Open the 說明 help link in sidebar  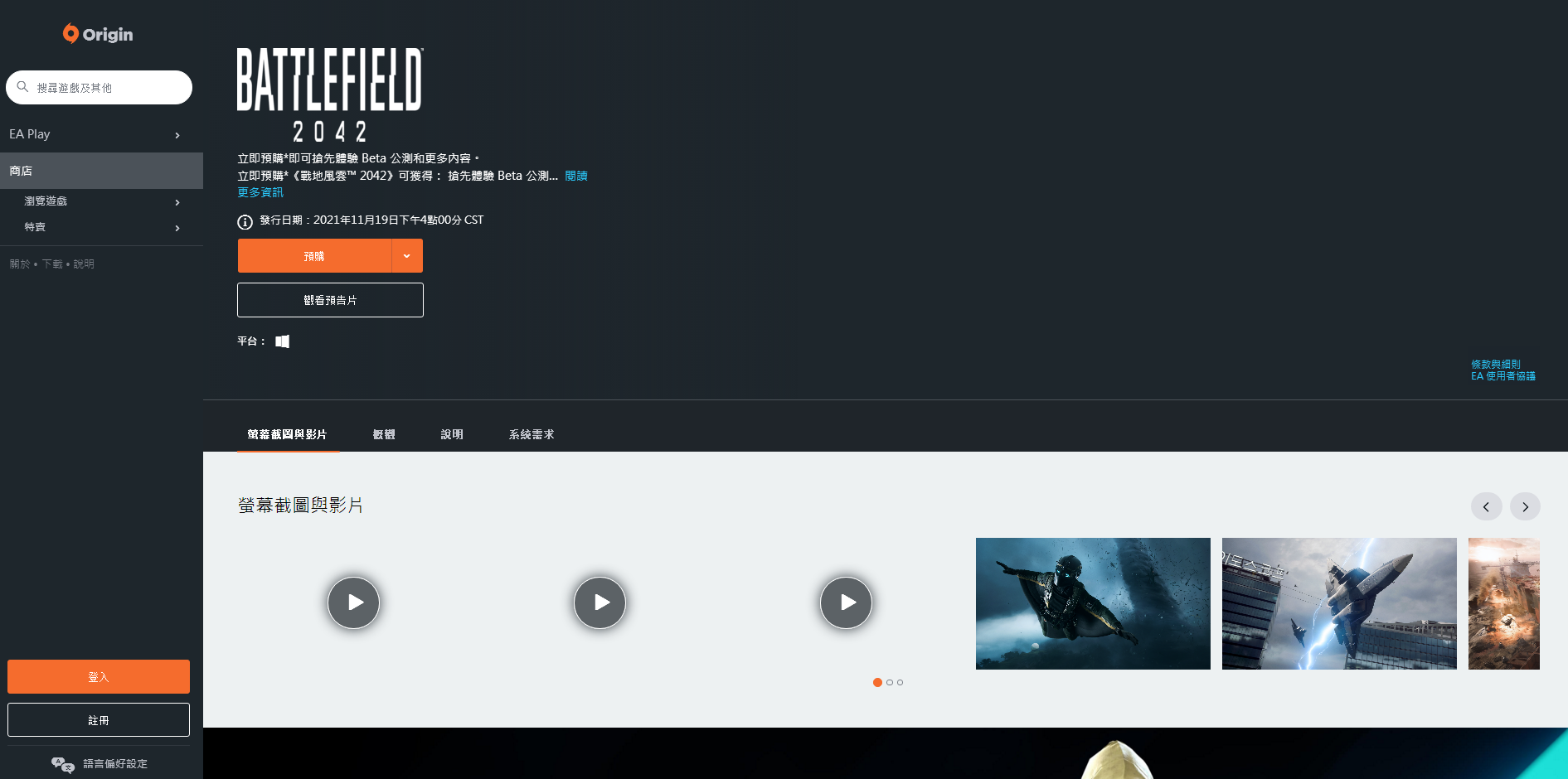tap(84, 264)
